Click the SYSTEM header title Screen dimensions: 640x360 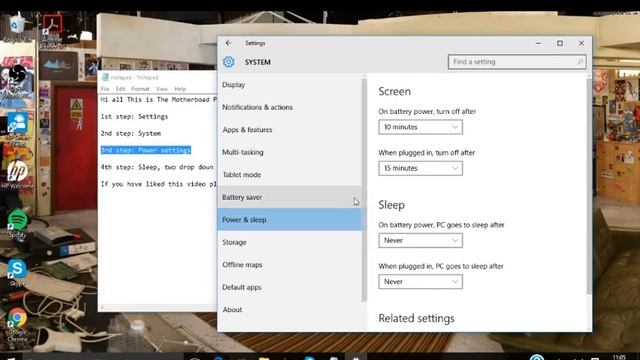[258, 62]
